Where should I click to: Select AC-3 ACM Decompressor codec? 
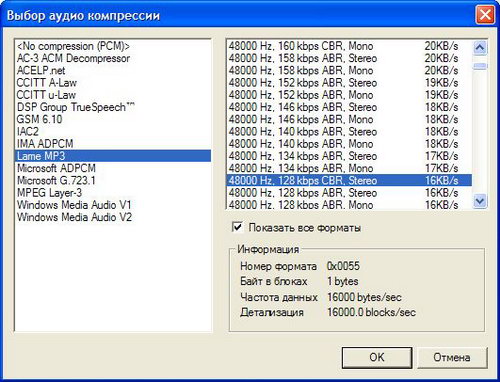(113, 58)
